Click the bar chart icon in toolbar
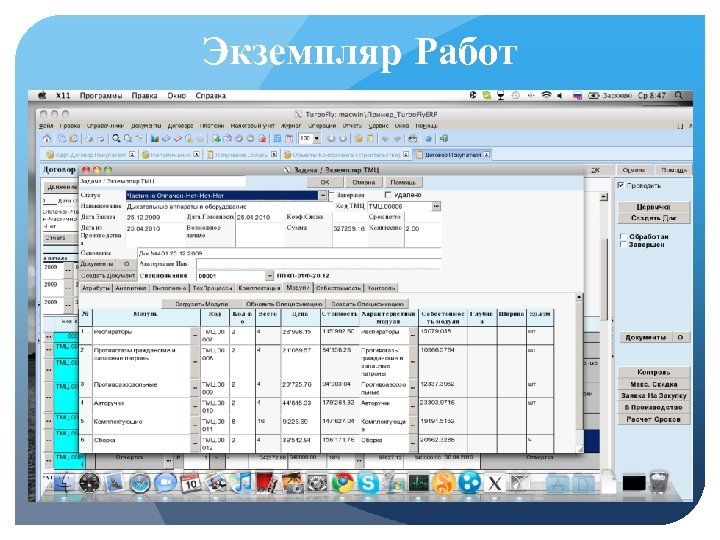The image size is (720, 540). point(155,138)
